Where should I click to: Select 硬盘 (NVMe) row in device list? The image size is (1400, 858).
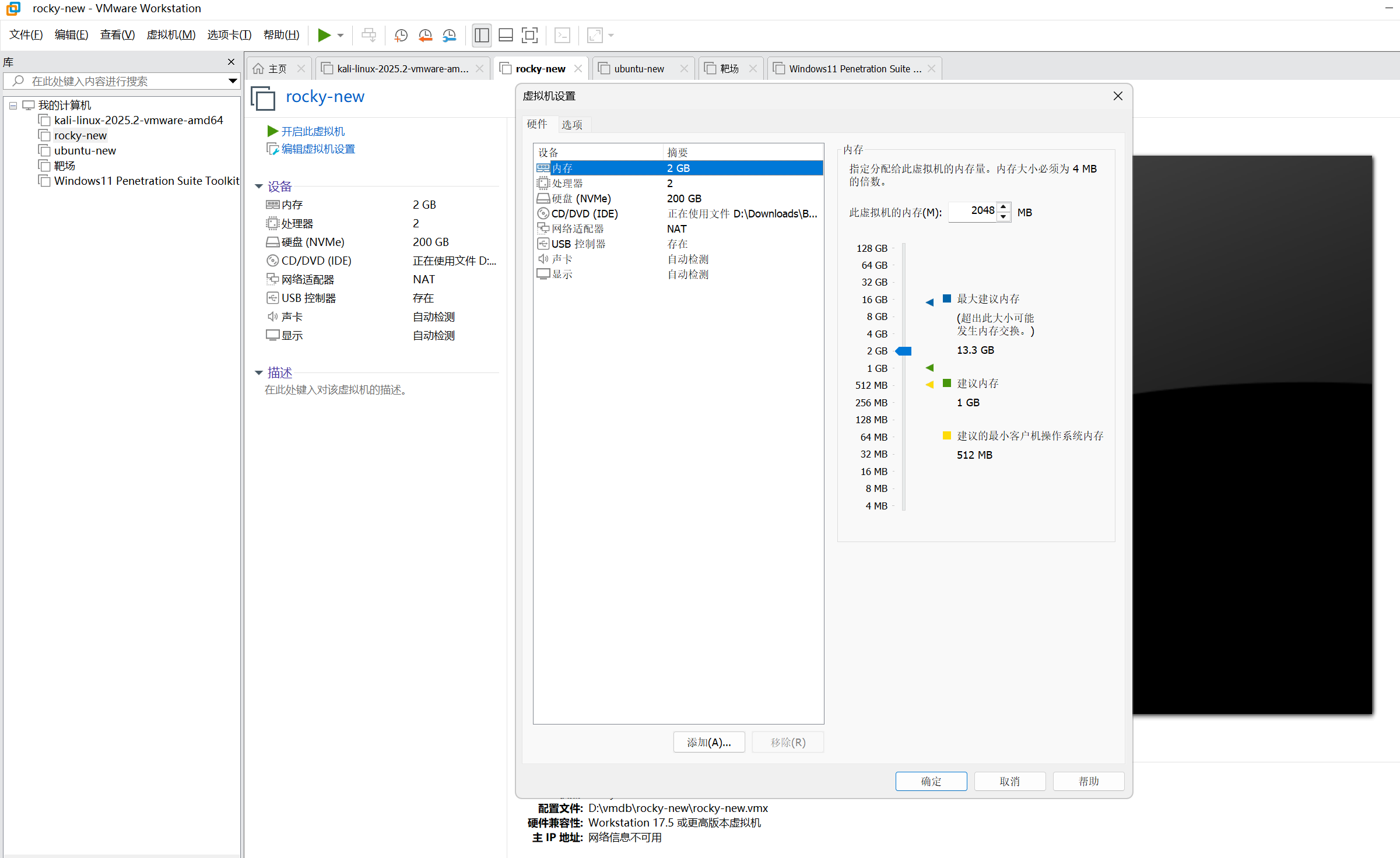(679, 198)
